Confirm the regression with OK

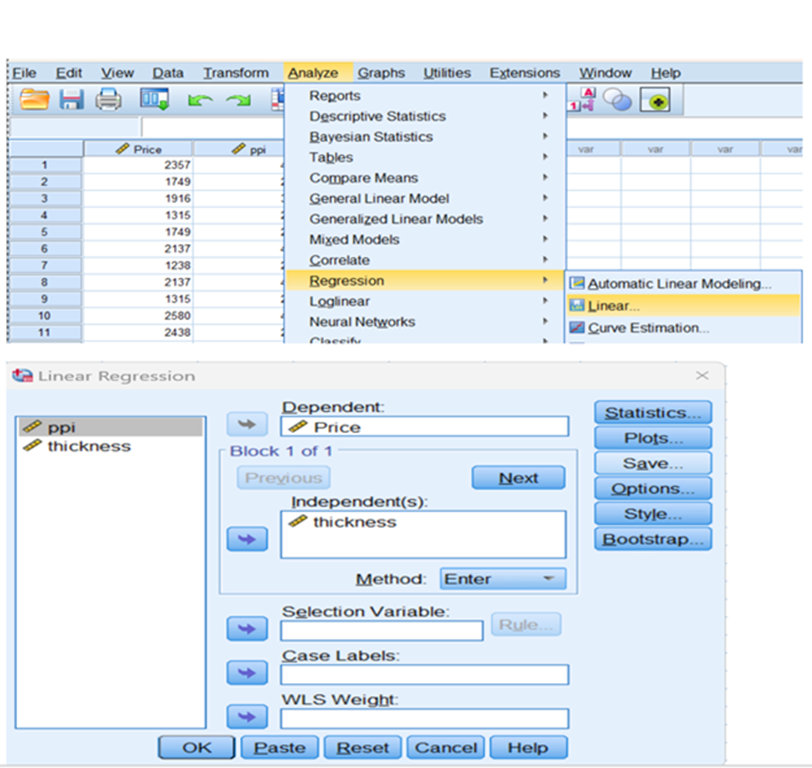point(197,747)
